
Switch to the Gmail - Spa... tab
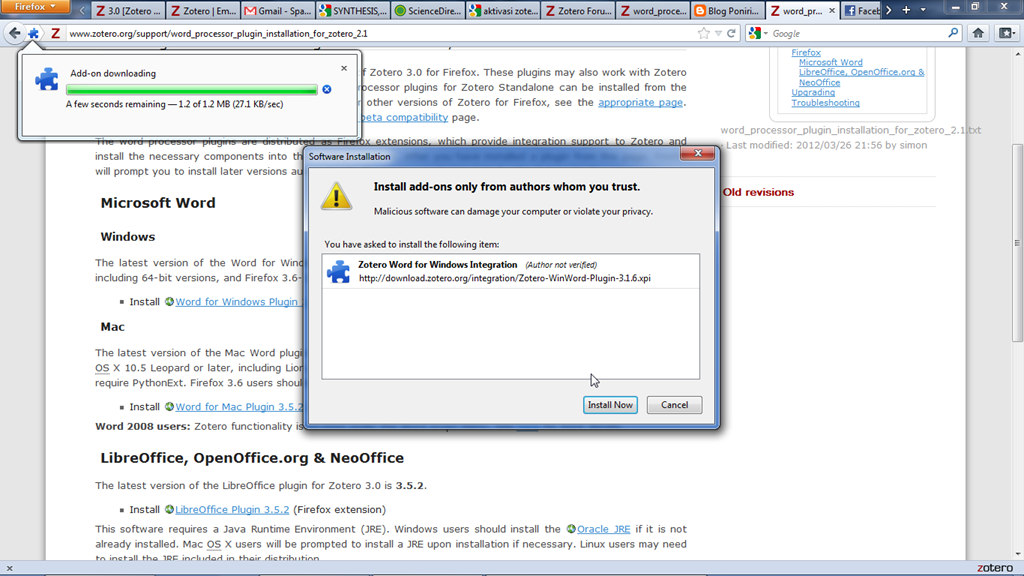(278, 11)
